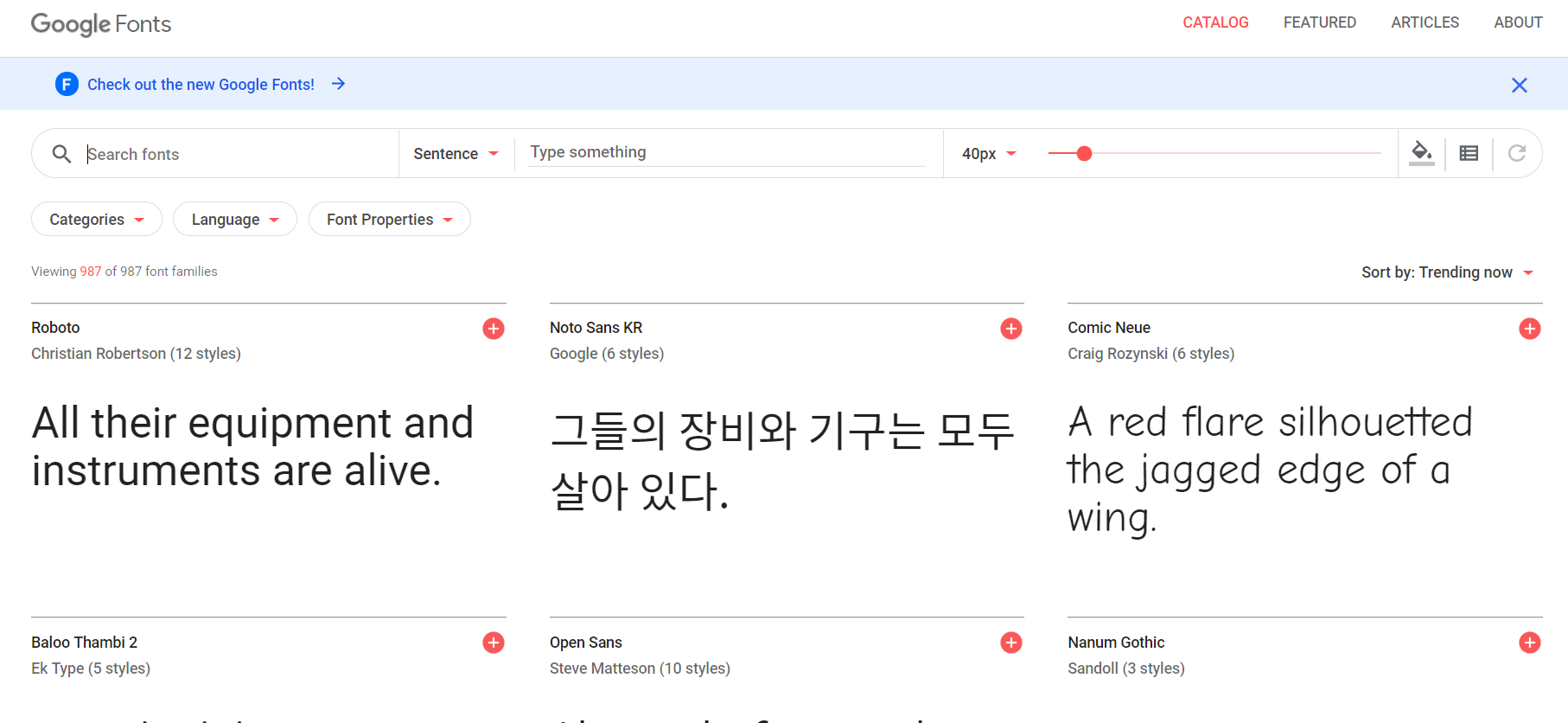Screen dimensions: 1568x723
Task: Click 'Christian Robertson (12 styles)' text
Action: 136,354
